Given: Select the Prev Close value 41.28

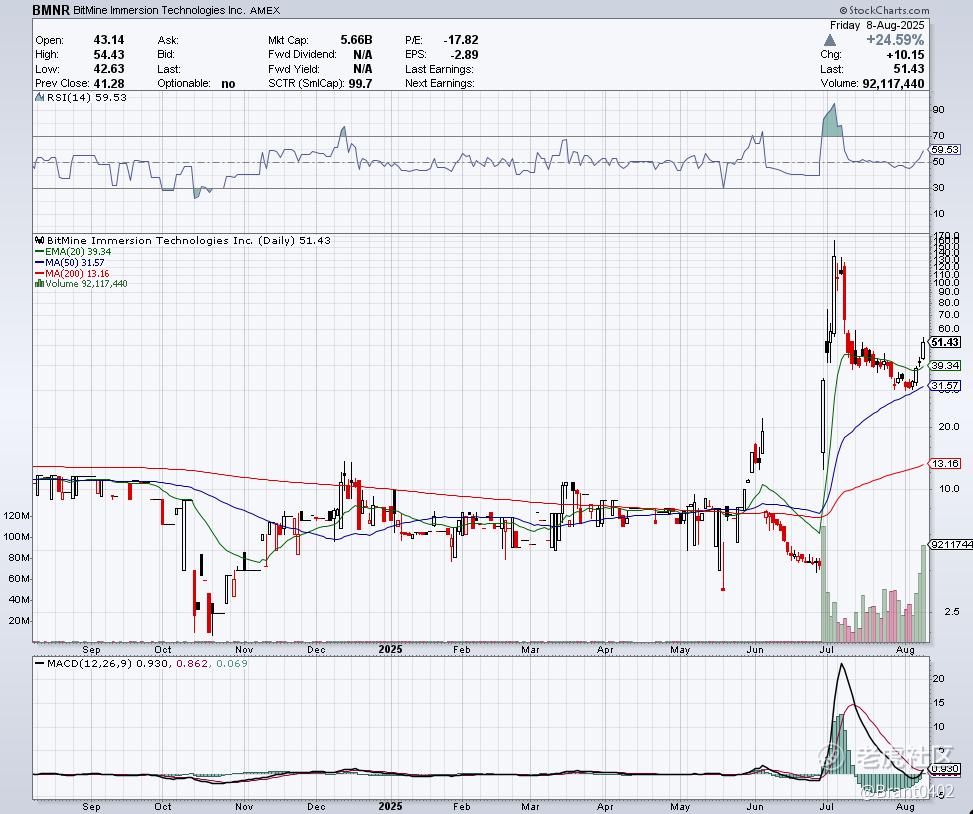Looking at the screenshot, I should tap(109, 83).
